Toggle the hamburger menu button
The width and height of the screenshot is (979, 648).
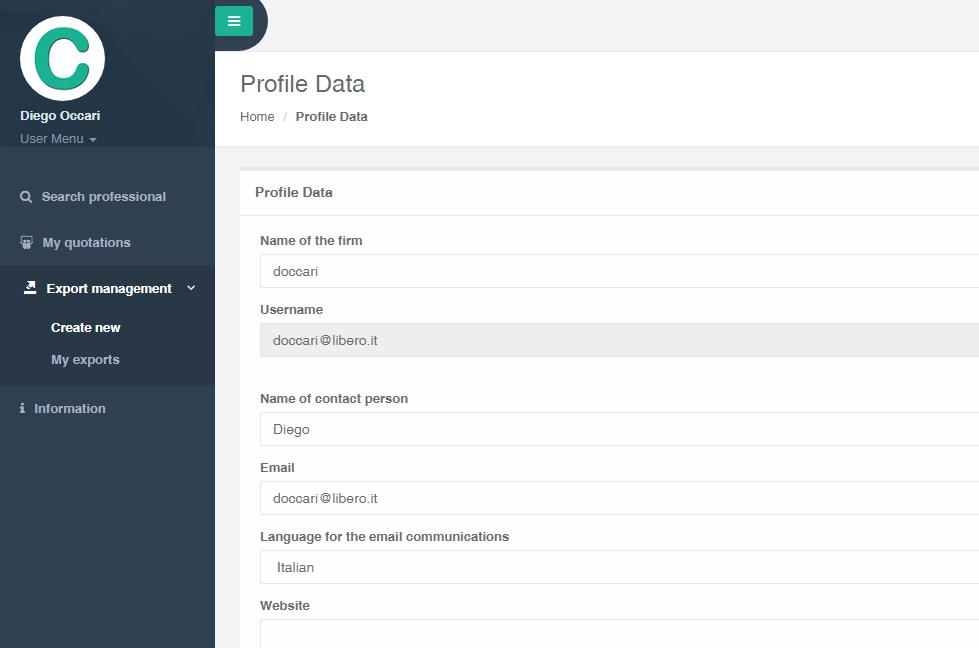pos(234,21)
